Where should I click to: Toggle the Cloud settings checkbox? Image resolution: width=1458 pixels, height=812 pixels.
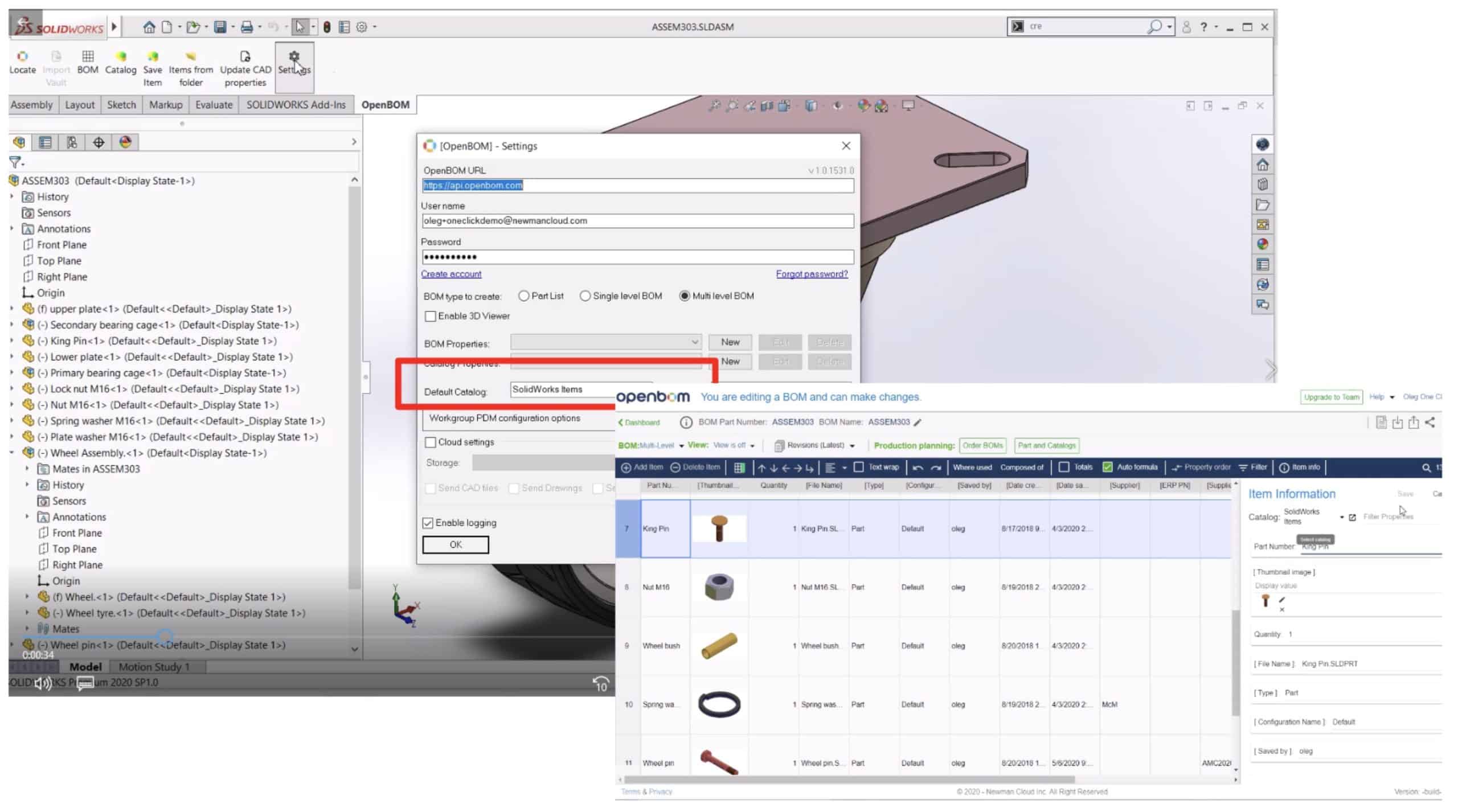point(431,442)
